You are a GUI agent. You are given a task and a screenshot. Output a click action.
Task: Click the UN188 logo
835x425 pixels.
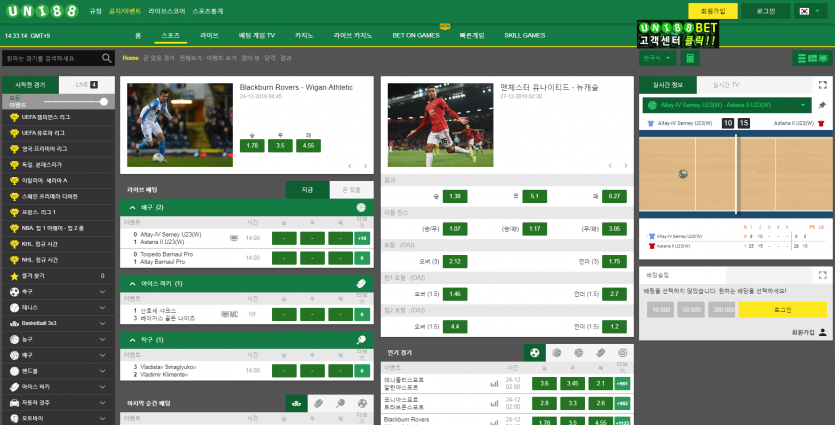43,11
